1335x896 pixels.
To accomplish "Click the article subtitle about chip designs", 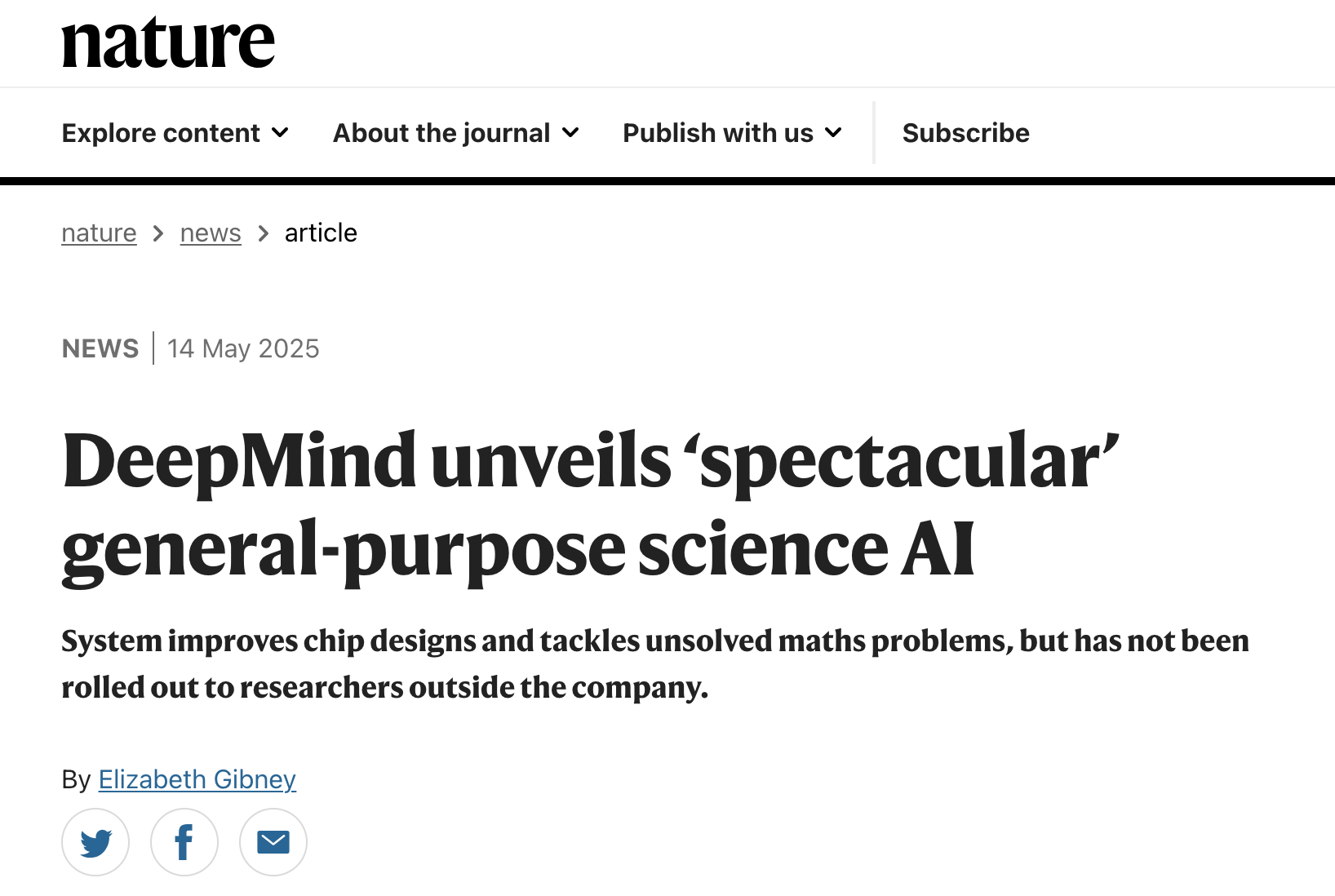I will click(x=655, y=663).
